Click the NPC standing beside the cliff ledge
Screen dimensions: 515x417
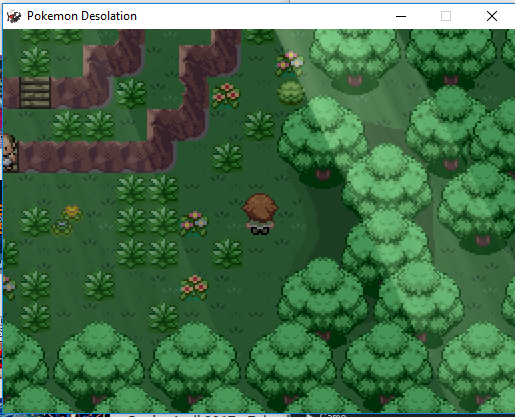[x=9, y=153]
